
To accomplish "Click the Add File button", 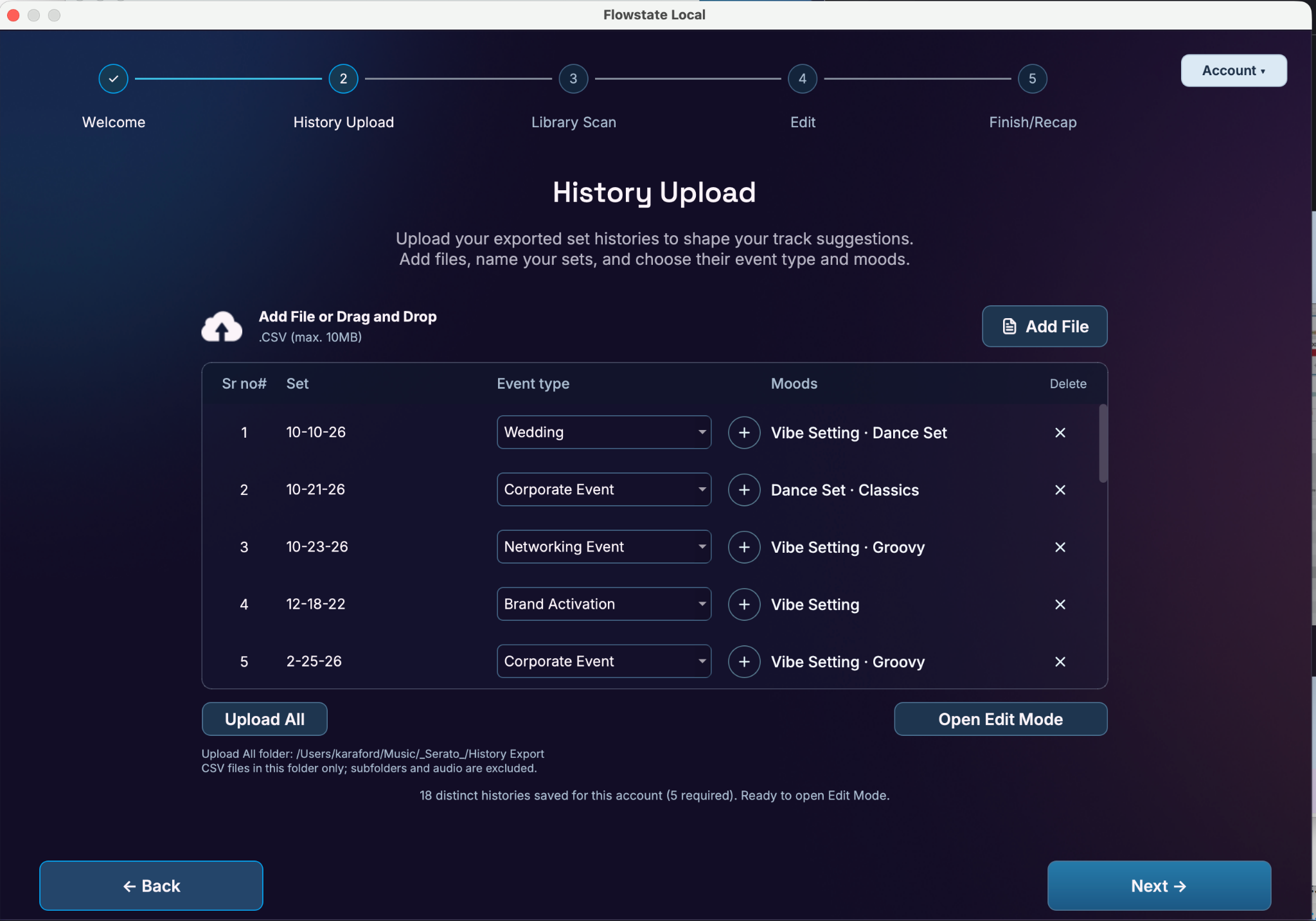I will pyautogui.click(x=1045, y=326).
